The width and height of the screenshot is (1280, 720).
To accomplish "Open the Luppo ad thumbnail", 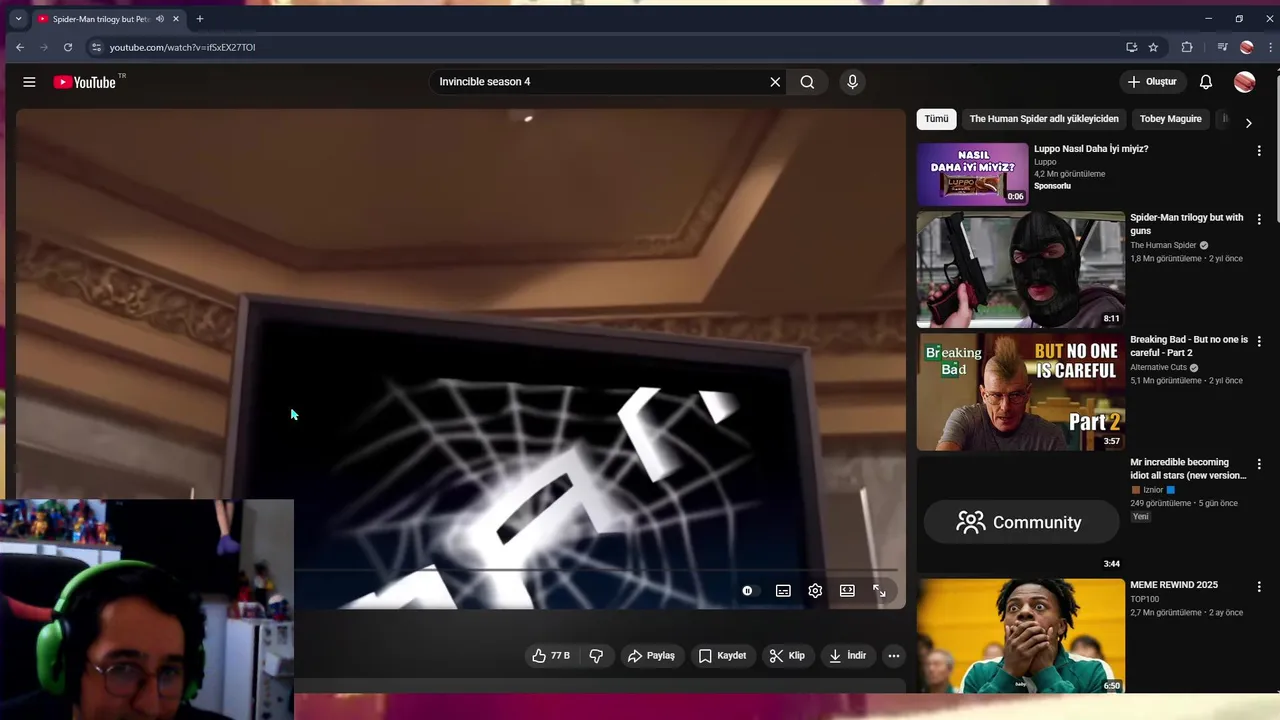I will coord(973,174).
